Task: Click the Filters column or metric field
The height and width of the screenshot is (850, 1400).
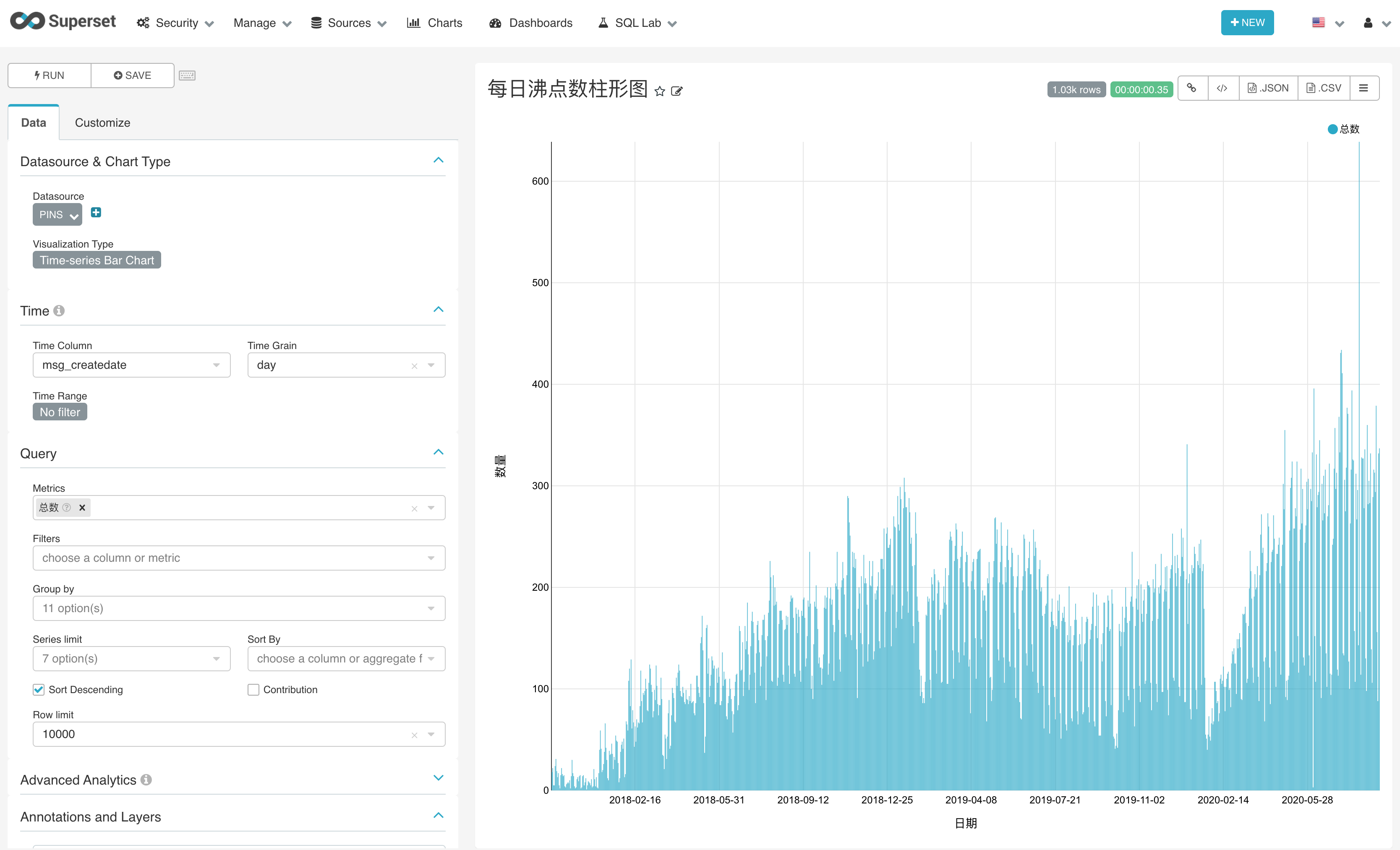Action: pos(233,558)
